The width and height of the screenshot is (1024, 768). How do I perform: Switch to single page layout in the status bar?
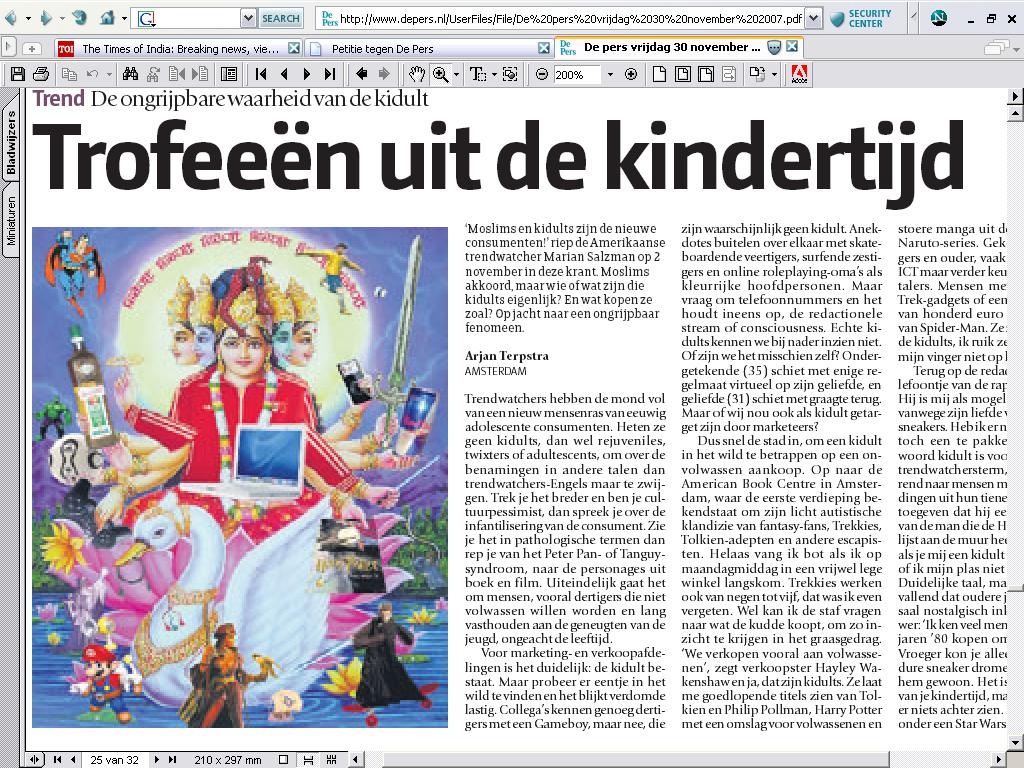tap(285, 760)
